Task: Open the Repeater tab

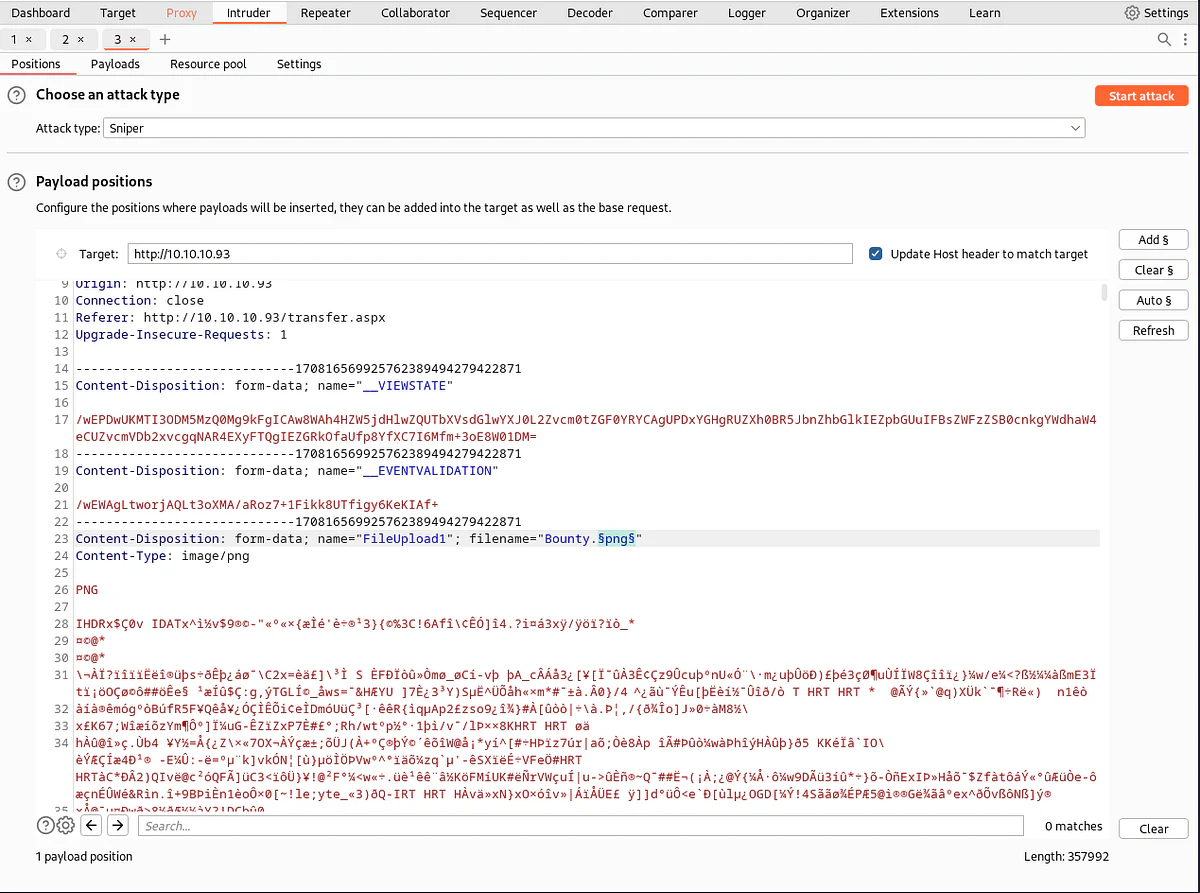Action: [325, 13]
